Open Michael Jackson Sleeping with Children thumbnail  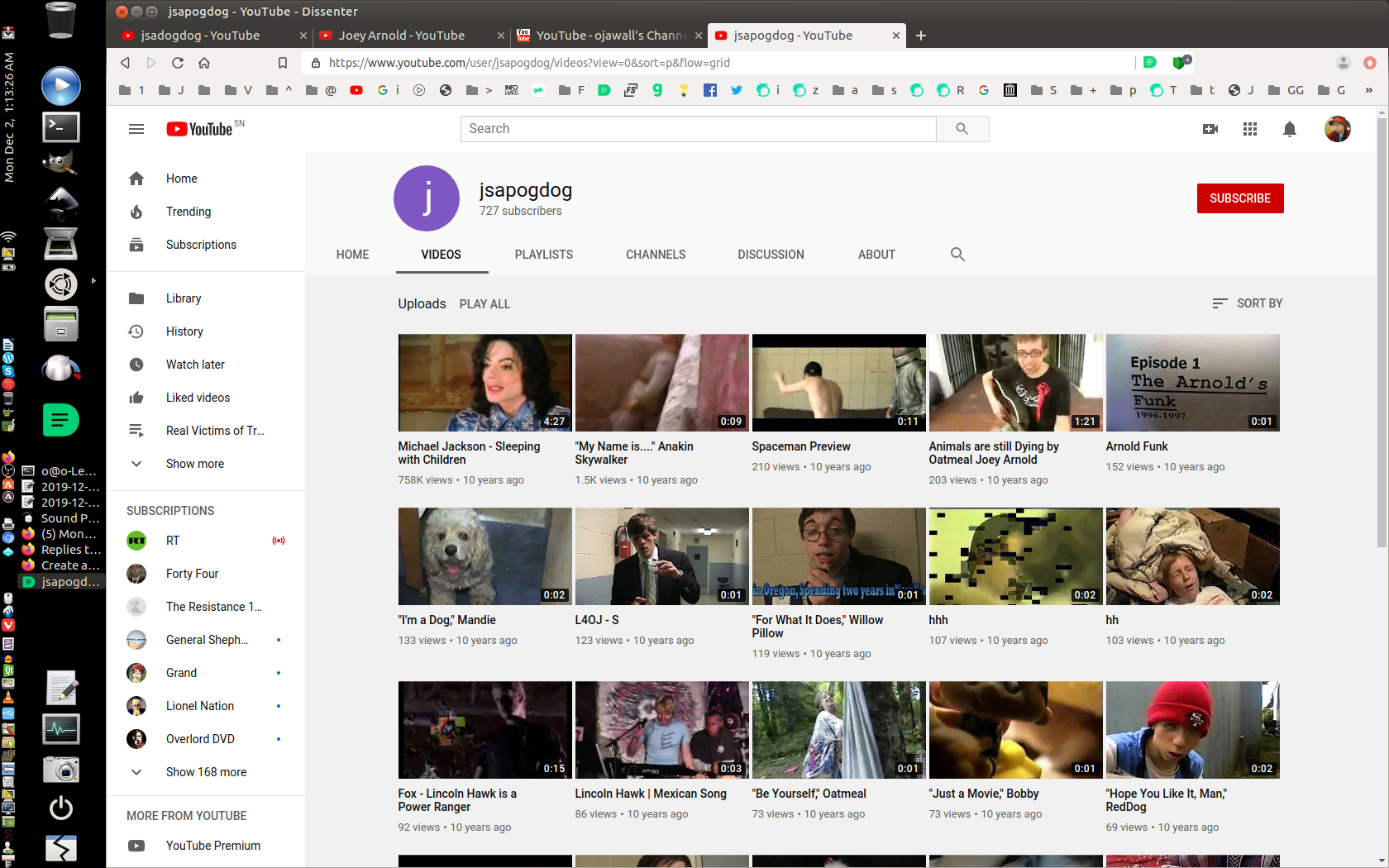coord(485,383)
